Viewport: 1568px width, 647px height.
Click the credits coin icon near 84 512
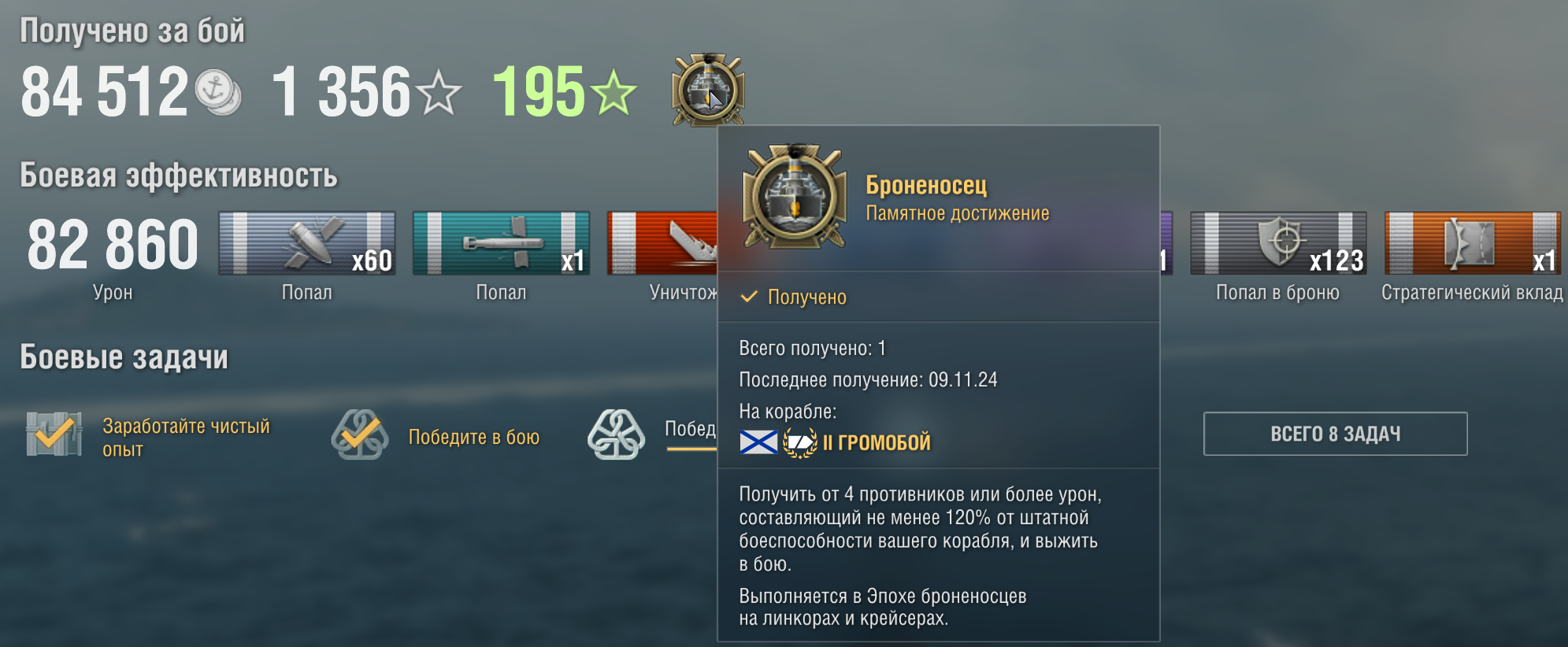(218, 92)
